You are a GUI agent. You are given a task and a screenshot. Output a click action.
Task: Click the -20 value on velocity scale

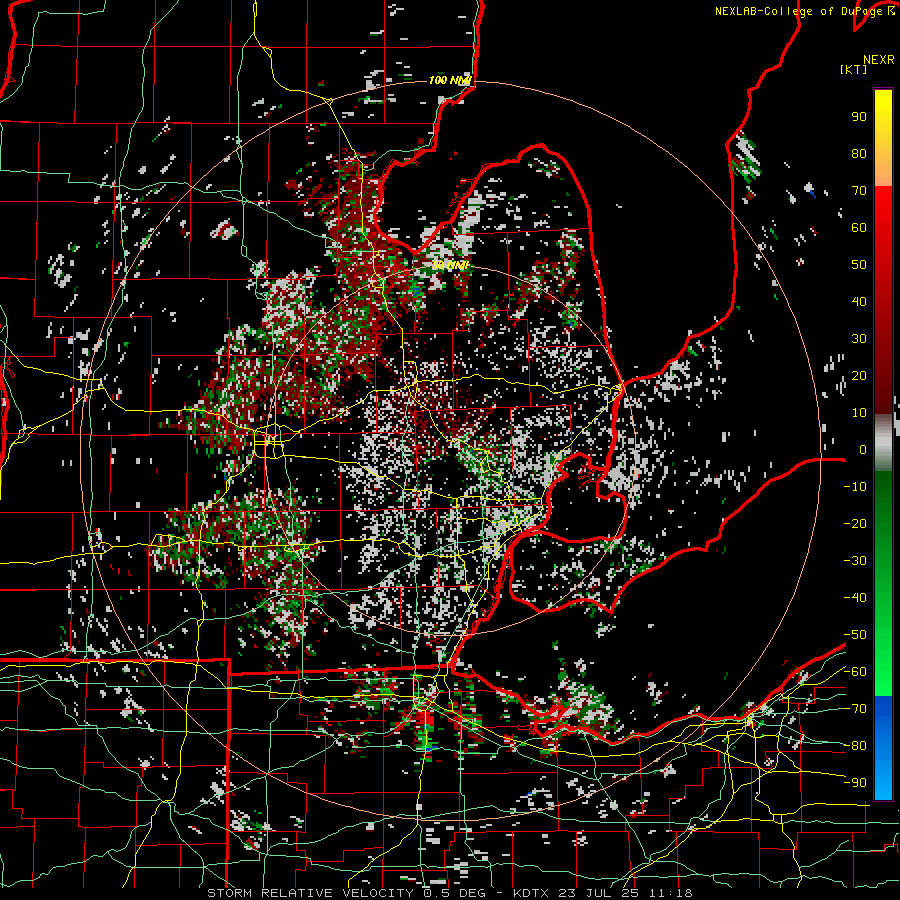855,523
